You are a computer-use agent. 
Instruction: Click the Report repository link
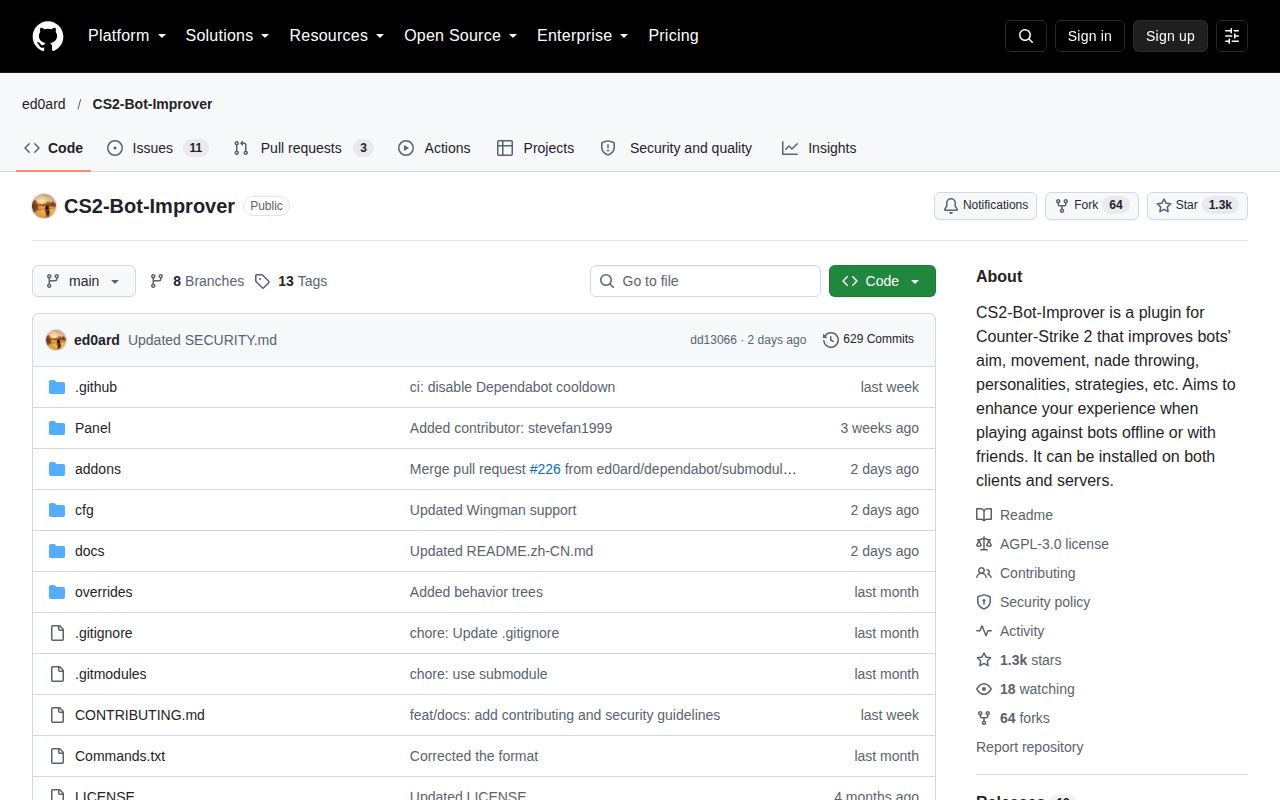pyautogui.click(x=1029, y=747)
